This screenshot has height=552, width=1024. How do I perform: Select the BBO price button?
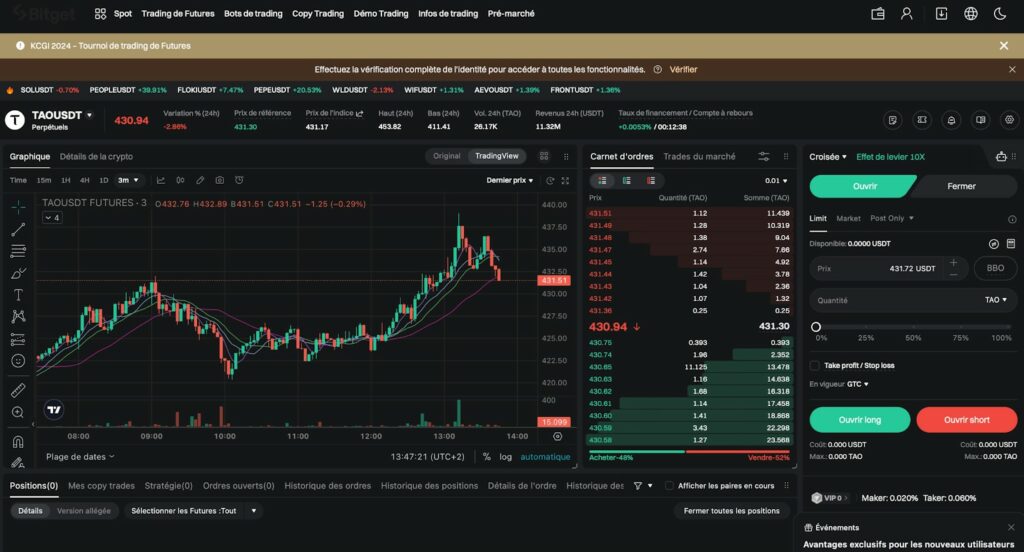point(995,268)
